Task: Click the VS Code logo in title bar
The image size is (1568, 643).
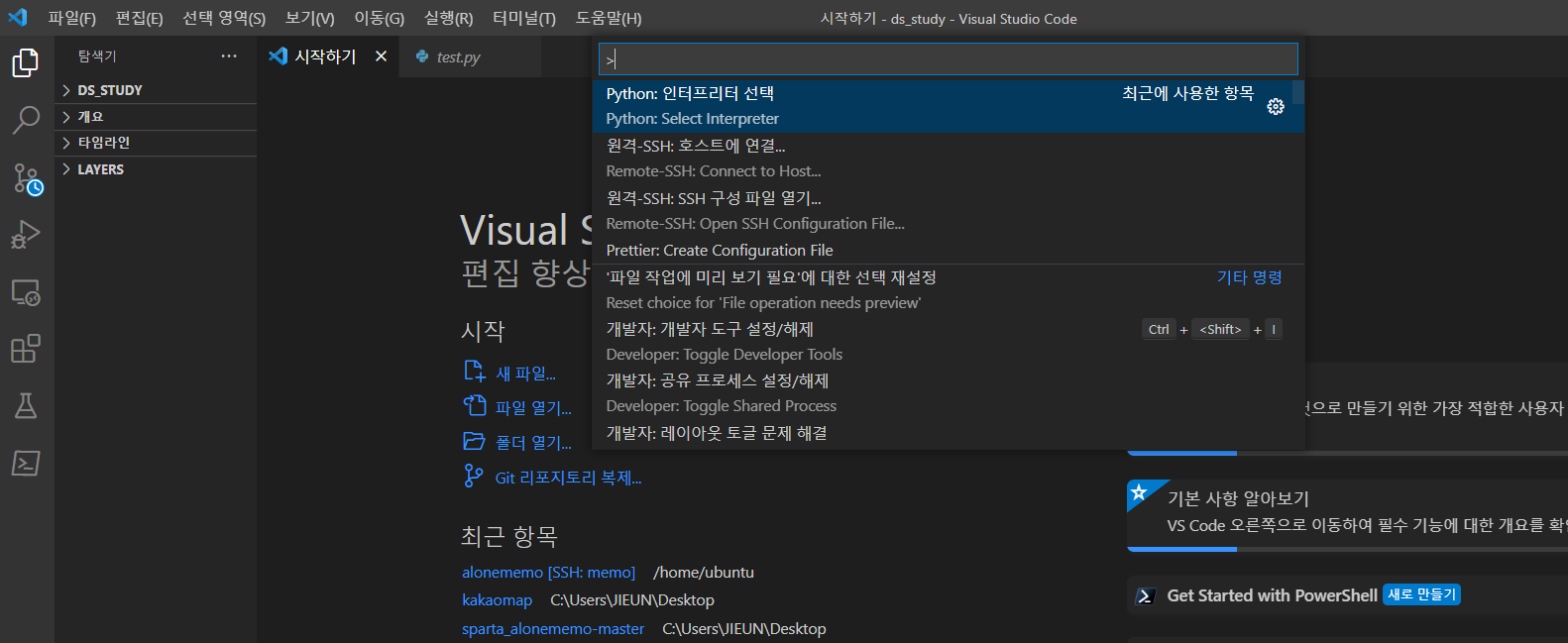Action: click(18, 18)
